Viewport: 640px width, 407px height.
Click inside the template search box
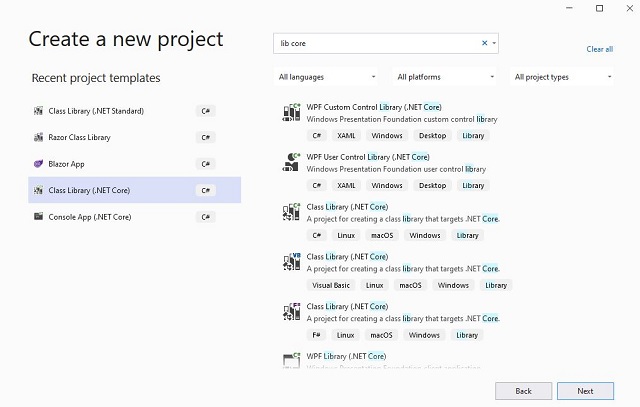378,43
